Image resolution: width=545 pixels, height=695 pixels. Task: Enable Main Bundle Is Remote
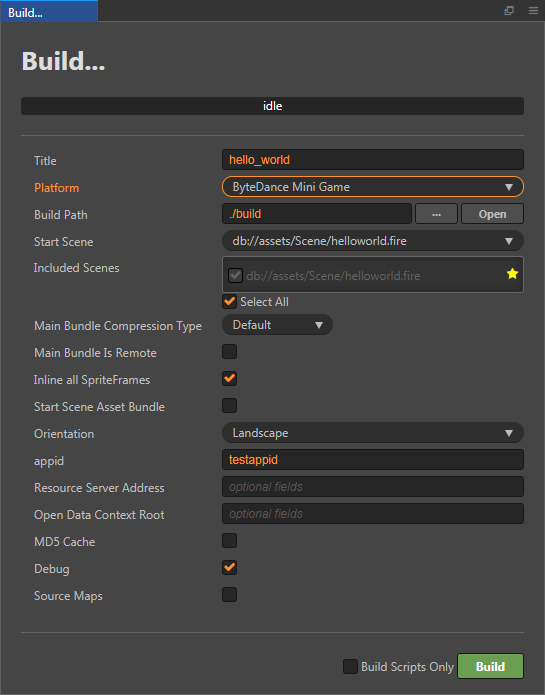pos(230,352)
